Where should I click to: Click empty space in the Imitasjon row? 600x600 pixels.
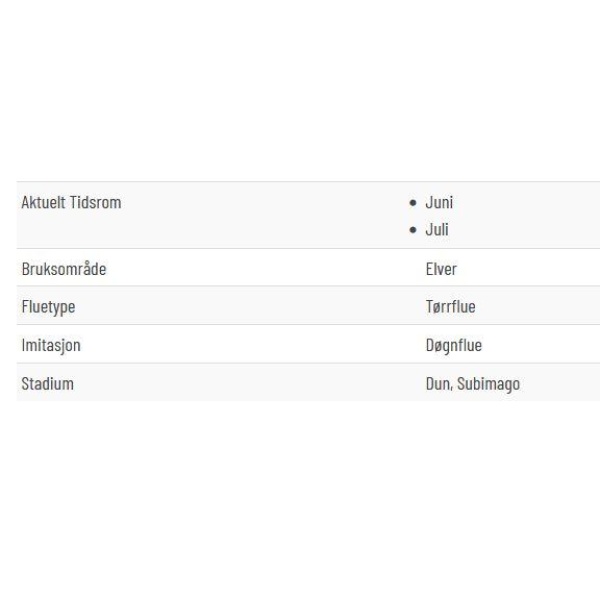tap(249, 344)
